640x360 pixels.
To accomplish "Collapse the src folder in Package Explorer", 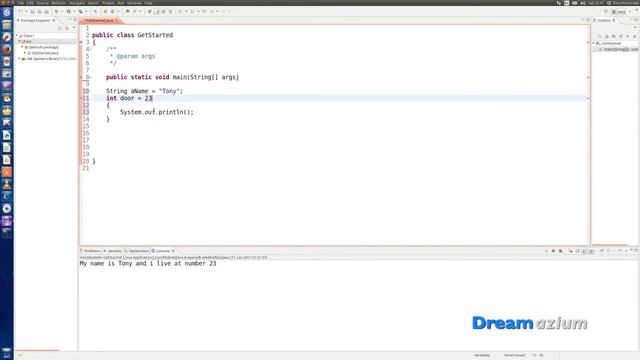I will (19, 41).
